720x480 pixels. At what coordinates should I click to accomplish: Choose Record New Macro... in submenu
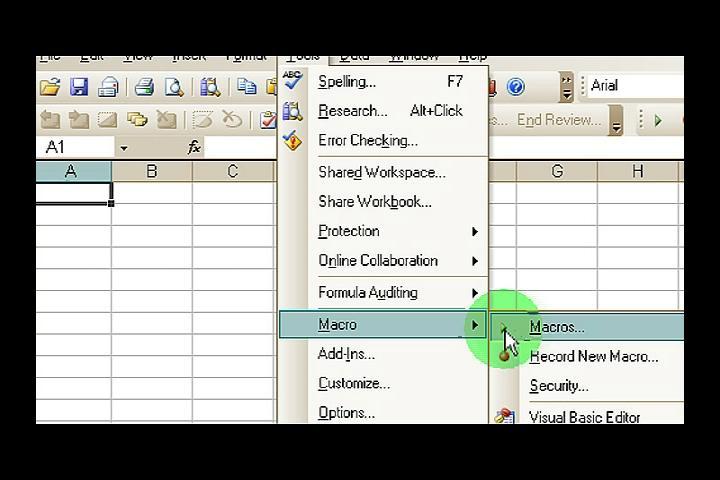pyautogui.click(x=588, y=356)
